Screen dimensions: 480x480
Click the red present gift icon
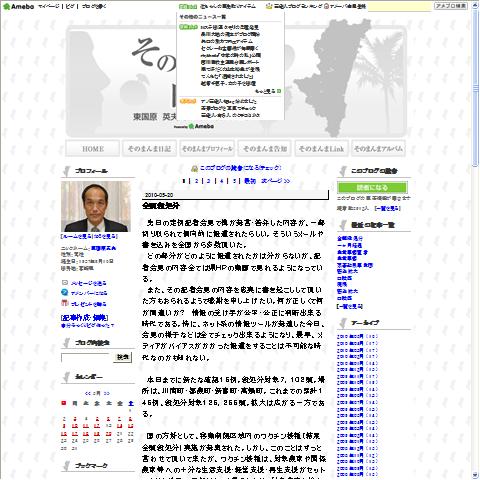65,303
